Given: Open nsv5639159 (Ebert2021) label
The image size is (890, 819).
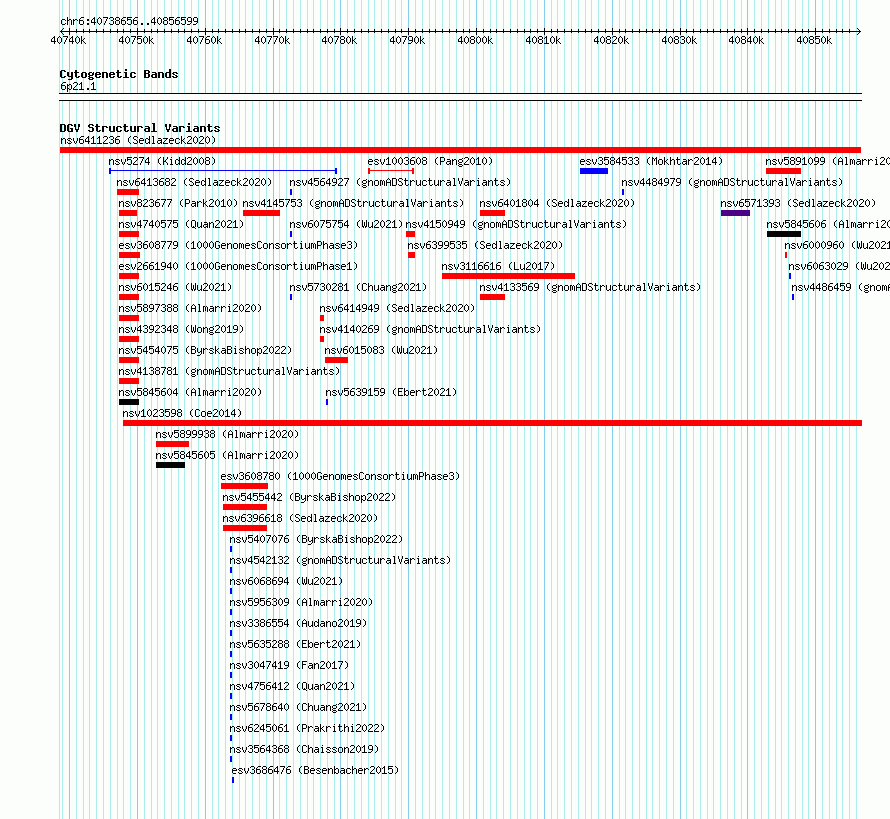Looking at the screenshot, I should 391,392.
